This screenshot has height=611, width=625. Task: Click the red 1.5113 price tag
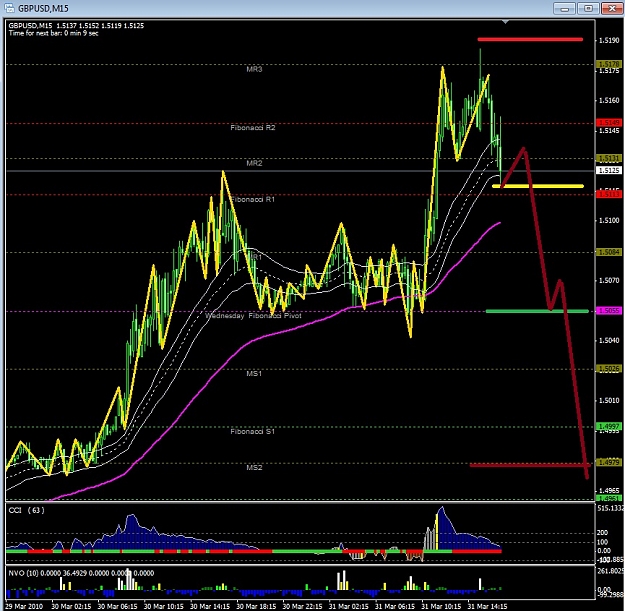point(609,194)
